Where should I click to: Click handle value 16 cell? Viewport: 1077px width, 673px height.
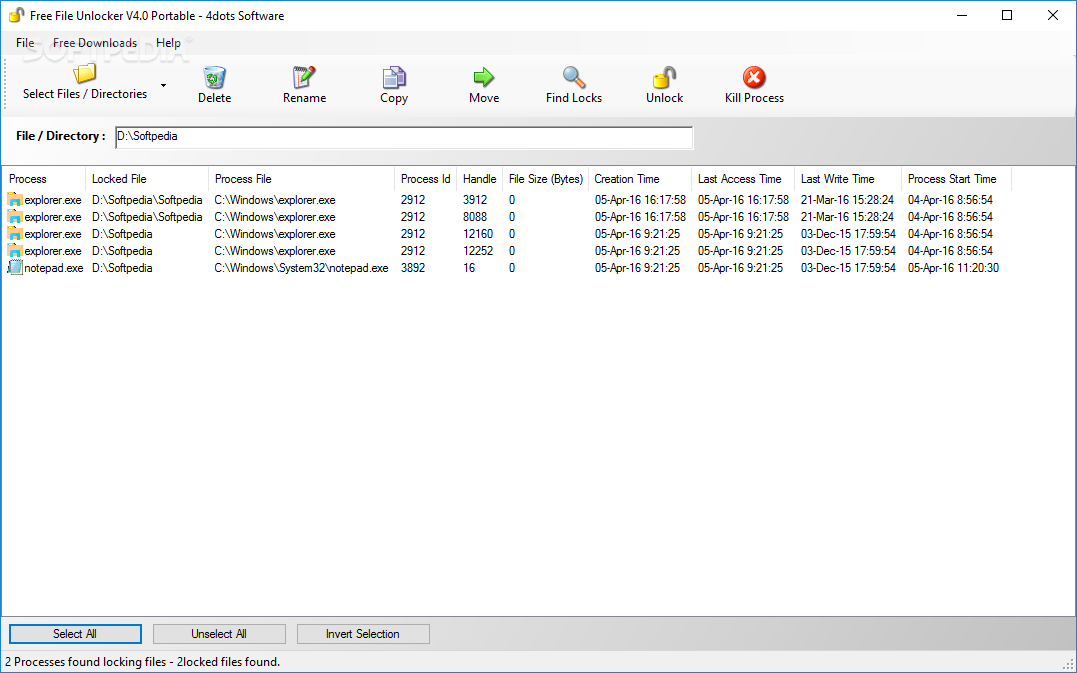coord(469,269)
